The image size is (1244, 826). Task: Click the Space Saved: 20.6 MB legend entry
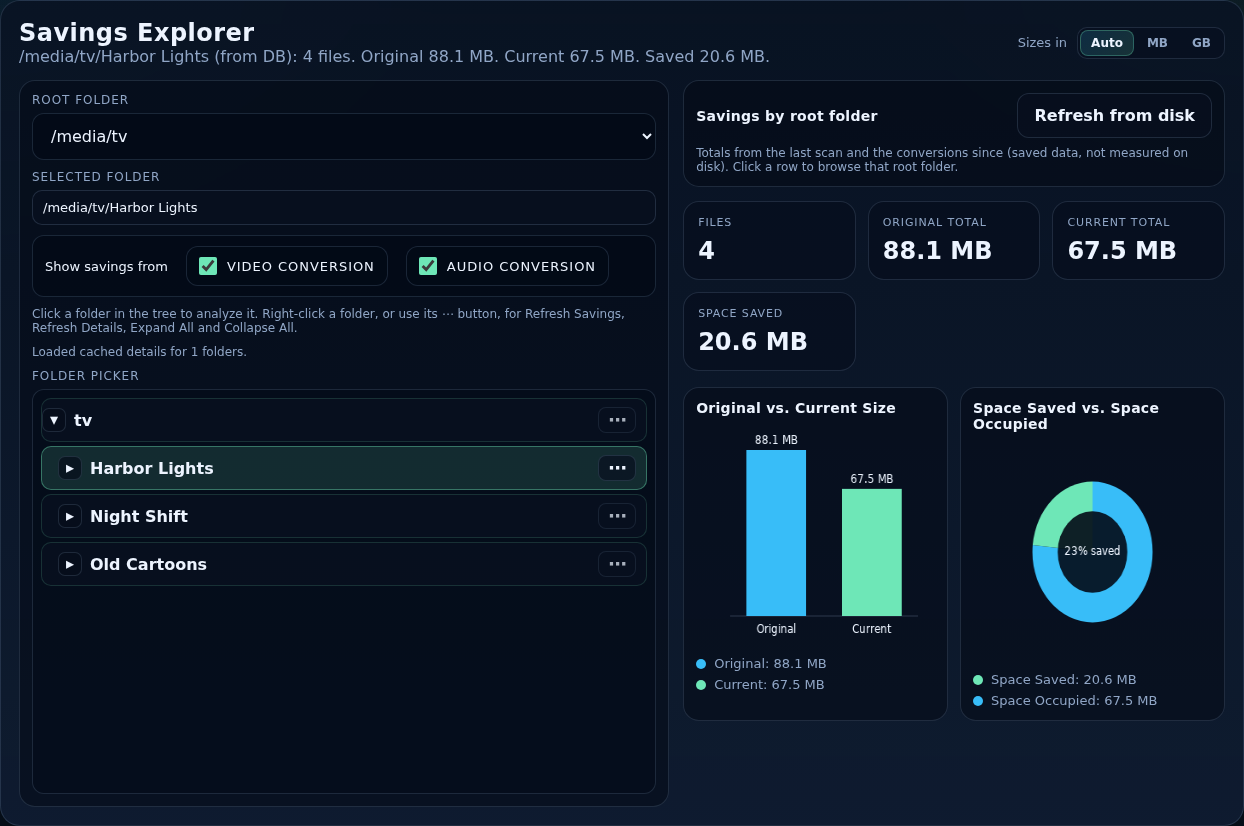coord(1055,680)
